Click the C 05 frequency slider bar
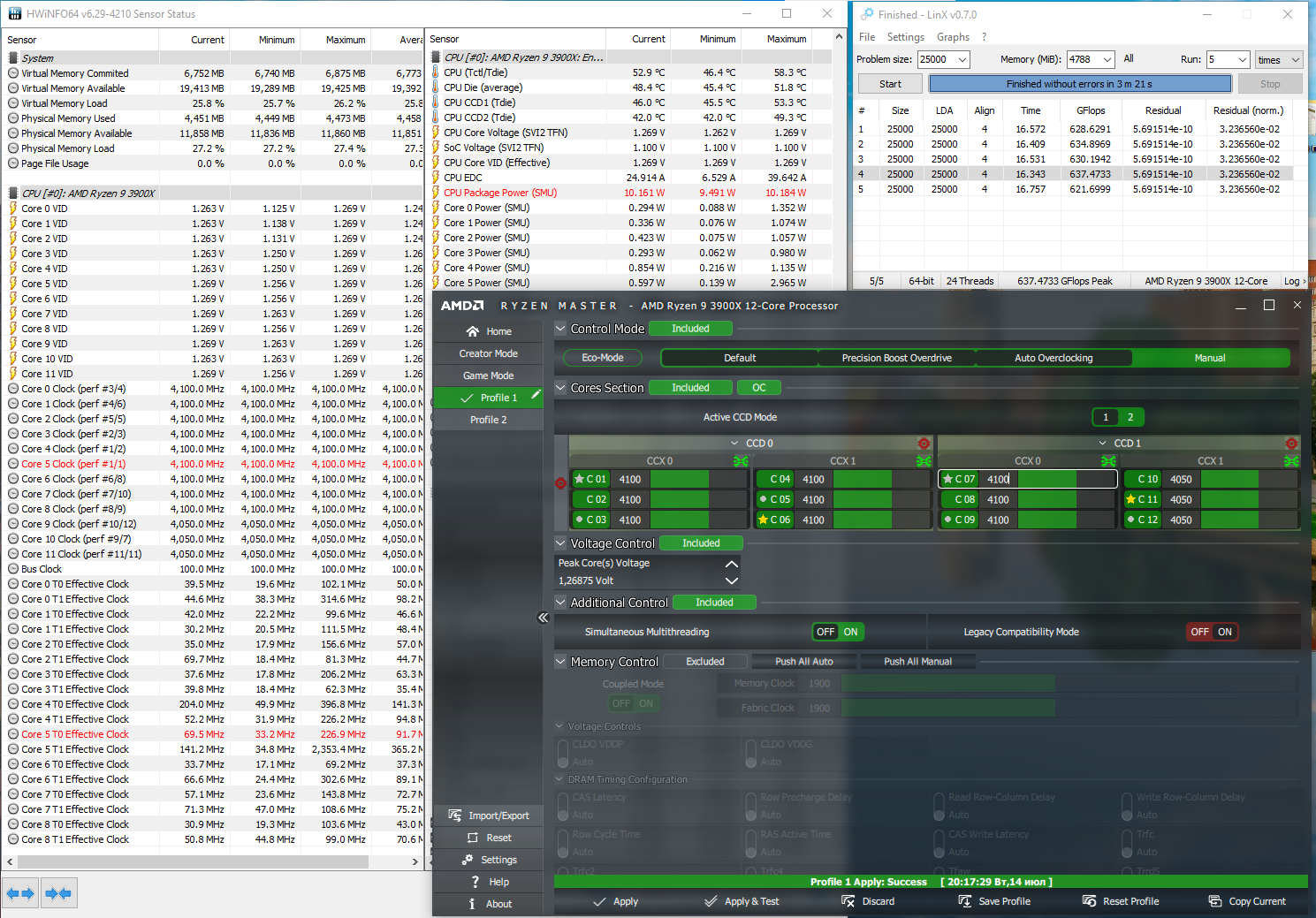This screenshot has width=1316, height=918. click(x=882, y=499)
